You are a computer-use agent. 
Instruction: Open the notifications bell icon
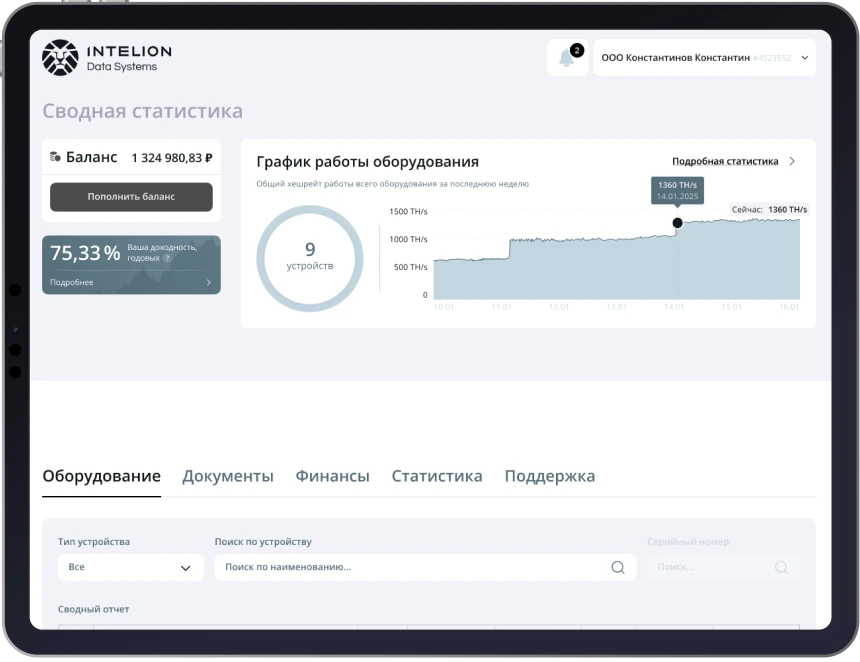click(567, 58)
